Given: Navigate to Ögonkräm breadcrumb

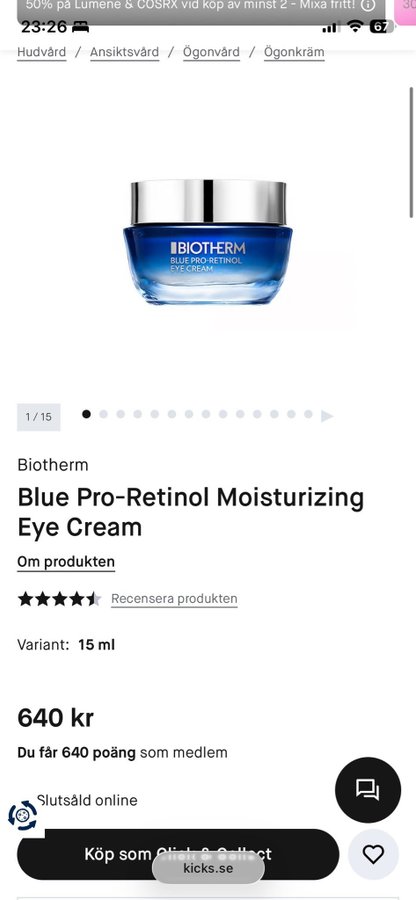Looking at the screenshot, I should (x=294, y=52).
